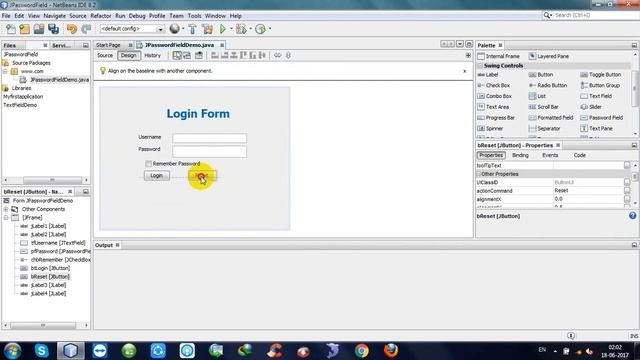Switch to the History view tab
The height and width of the screenshot is (360, 640).
[x=152, y=56]
